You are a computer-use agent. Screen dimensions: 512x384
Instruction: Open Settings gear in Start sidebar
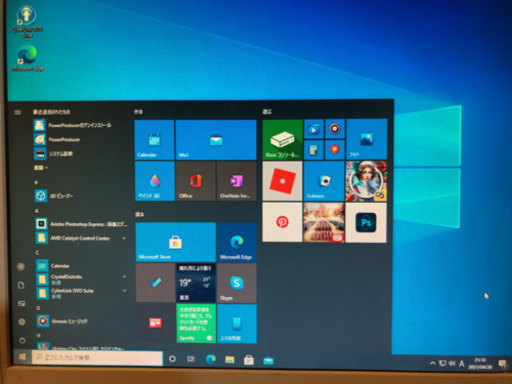(x=22, y=322)
